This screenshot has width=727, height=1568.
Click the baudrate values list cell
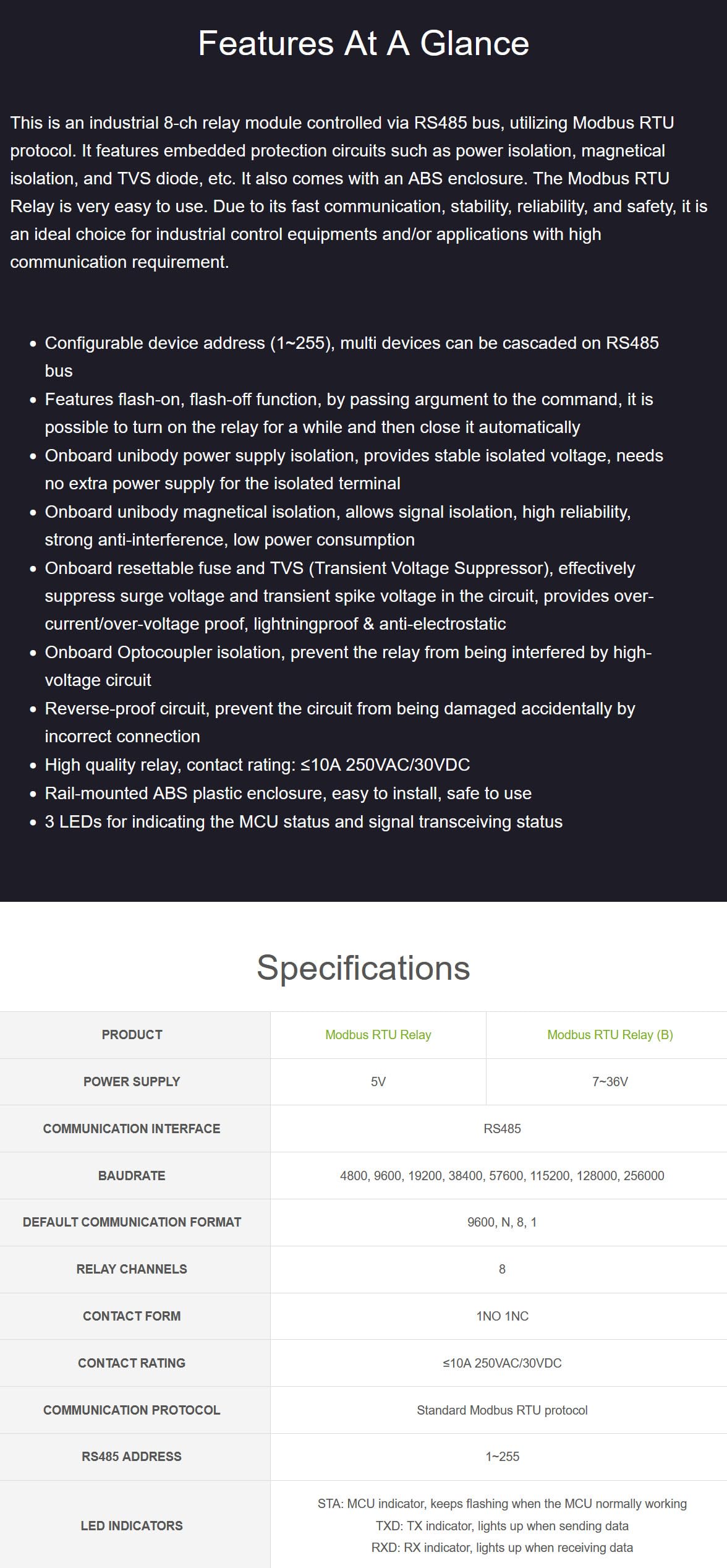point(502,1175)
